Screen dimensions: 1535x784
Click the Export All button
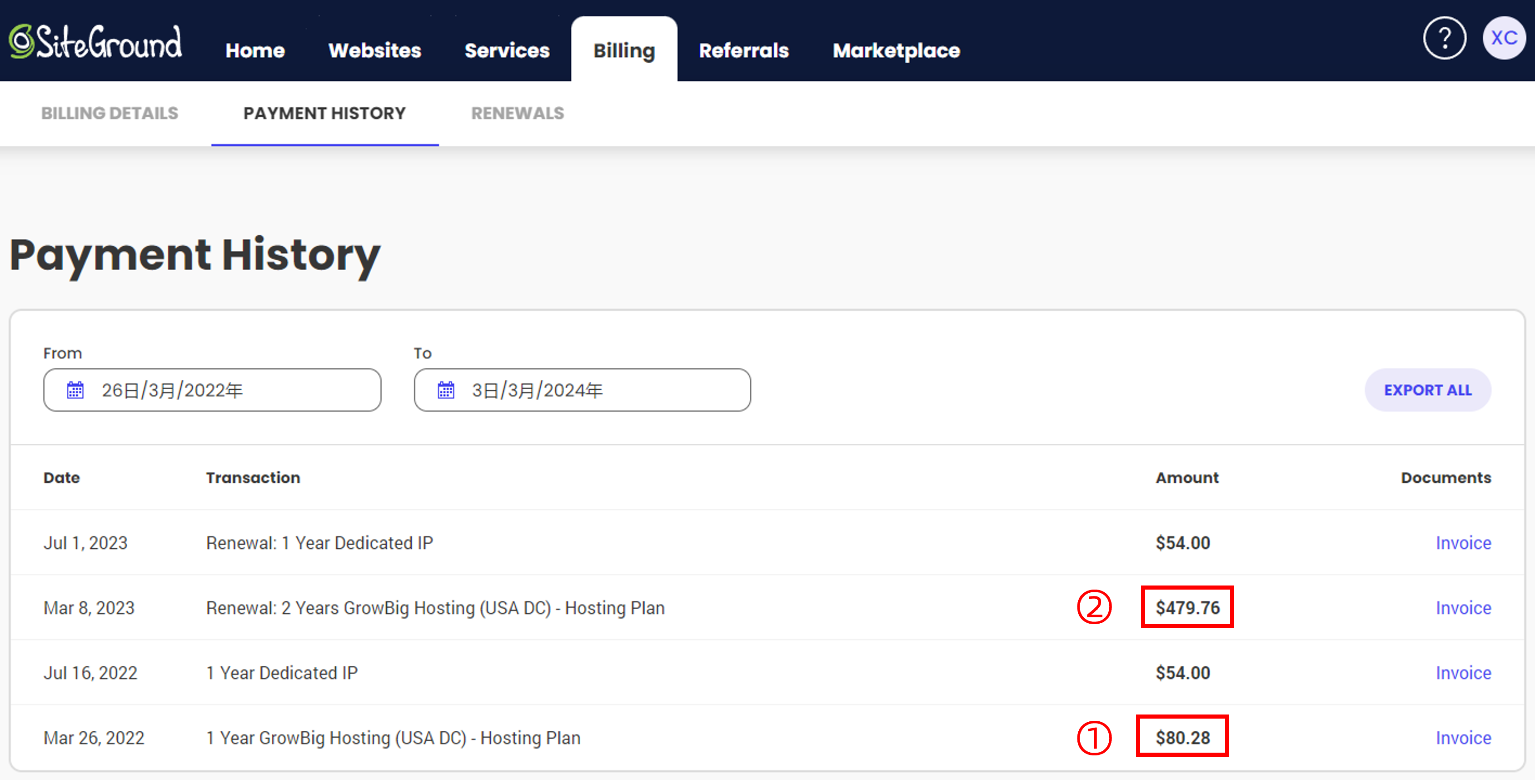[1427, 390]
